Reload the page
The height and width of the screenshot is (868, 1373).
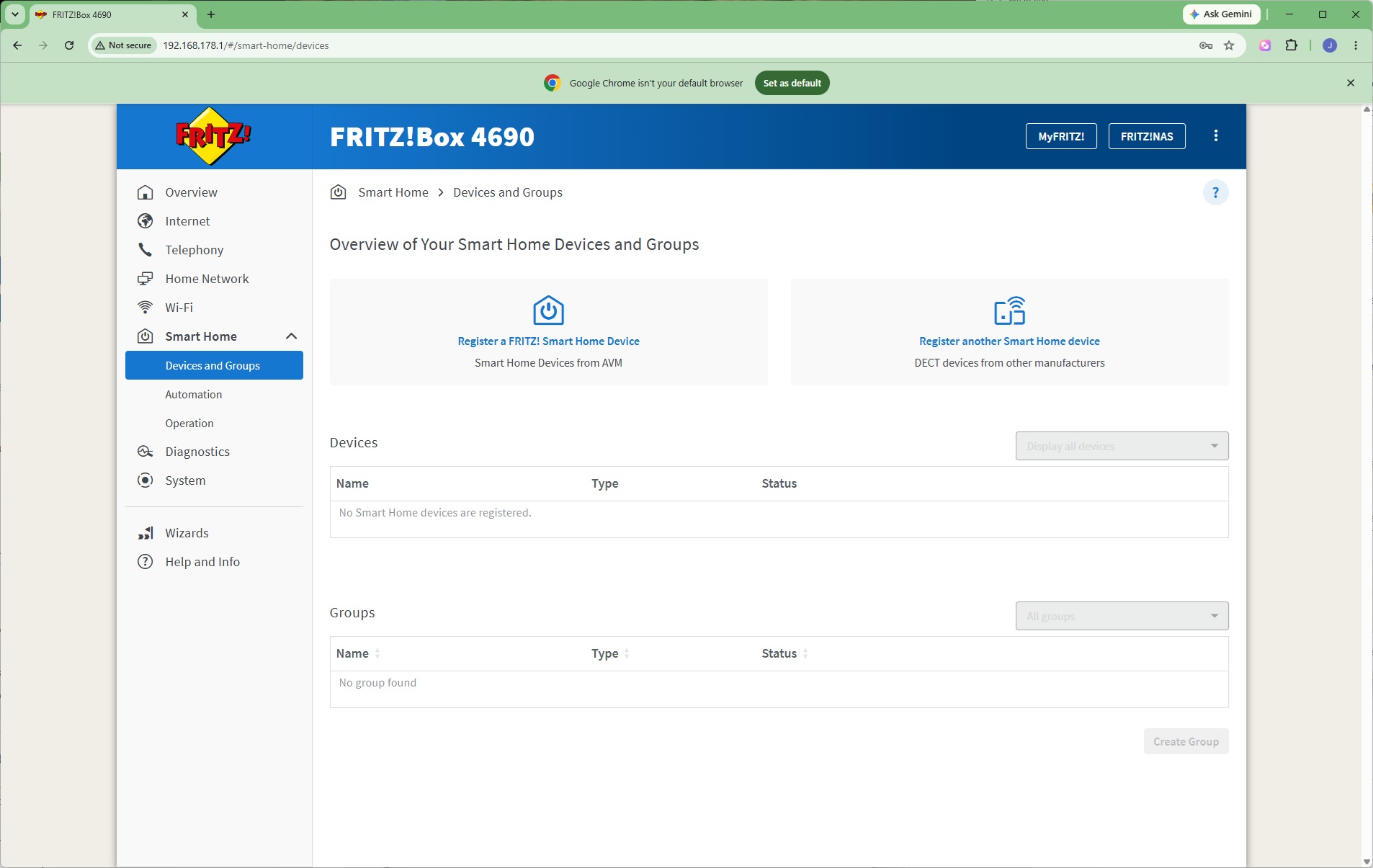[69, 45]
